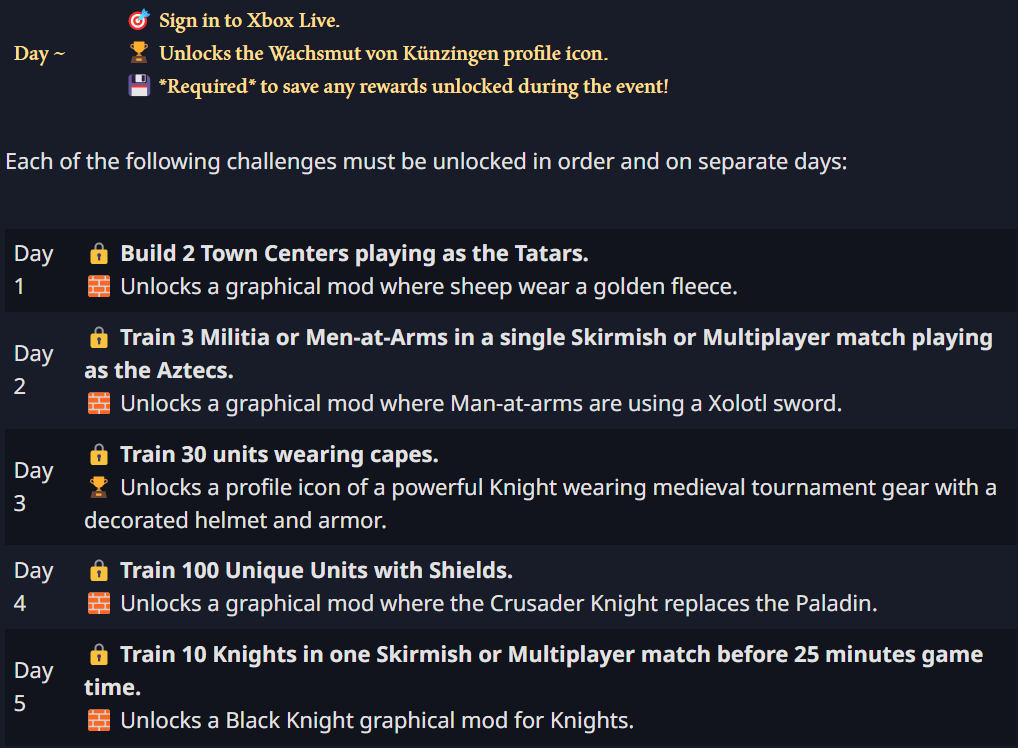Click the lock icon for Train 30 units wearing capes
The image size is (1018, 748).
click(98, 455)
